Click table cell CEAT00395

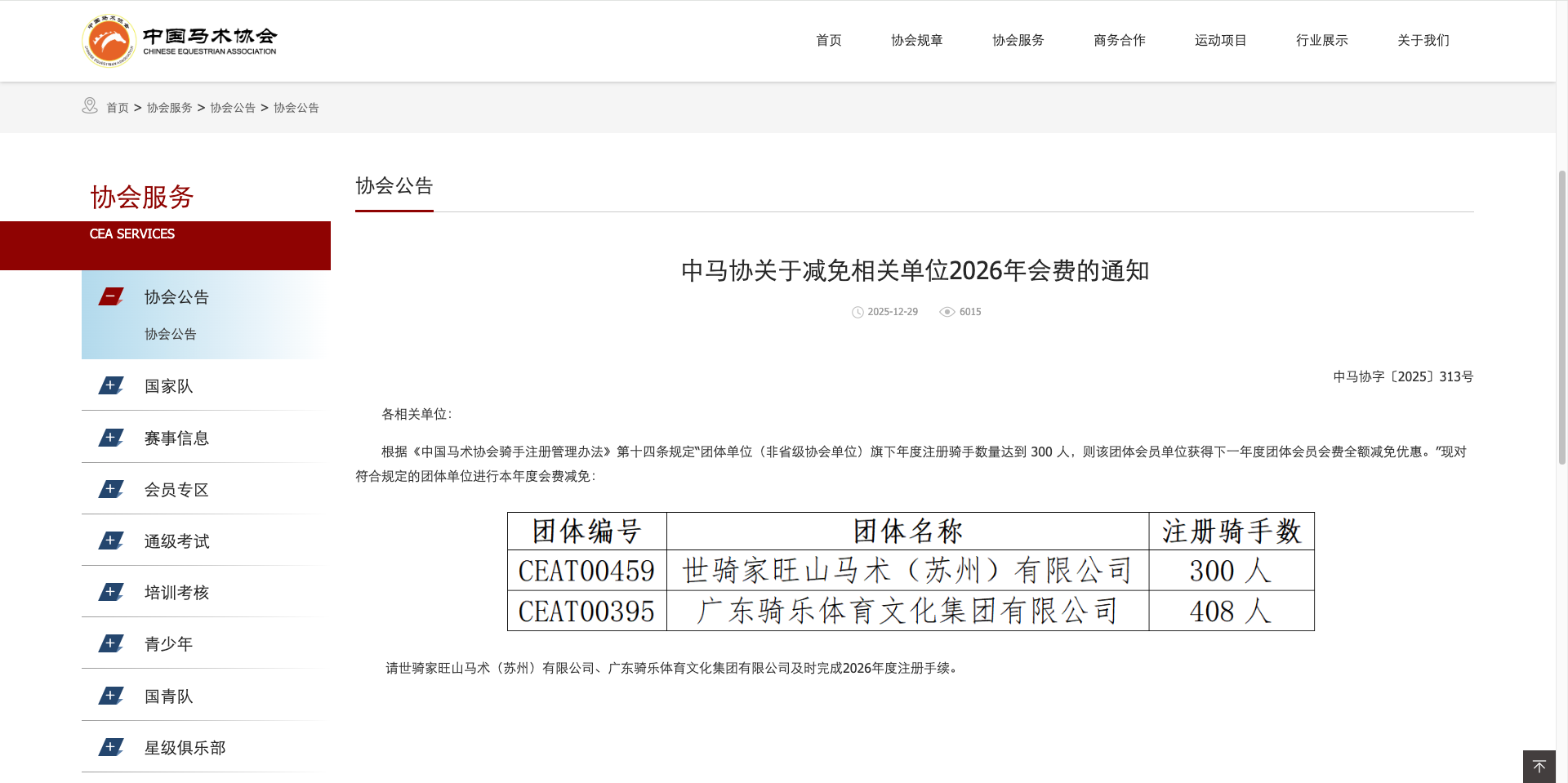pos(586,611)
